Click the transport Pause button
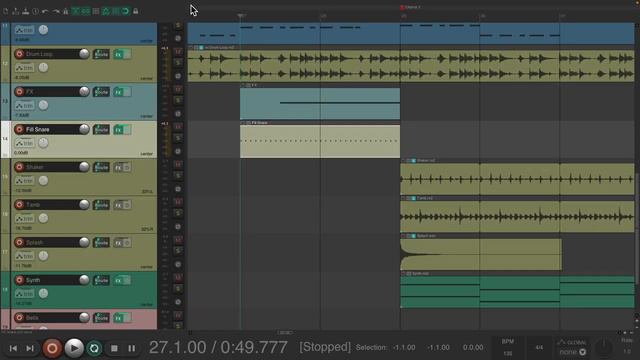The width and height of the screenshot is (640, 360). point(131,348)
